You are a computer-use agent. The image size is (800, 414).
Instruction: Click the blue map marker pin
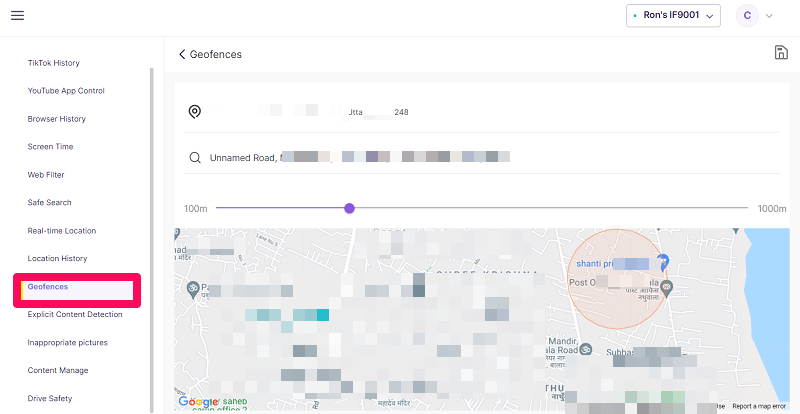pos(661,262)
